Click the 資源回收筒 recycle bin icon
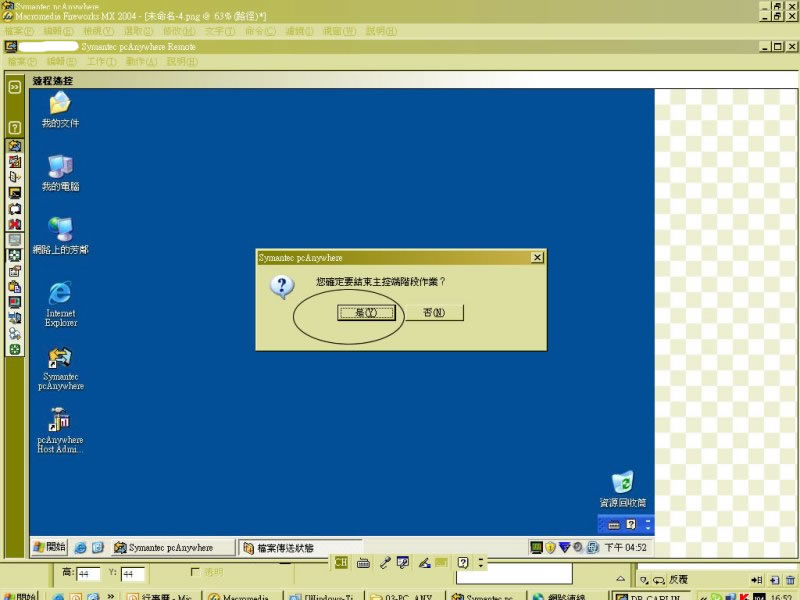The height and width of the screenshot is (600, 800). [x=622, y=482]
